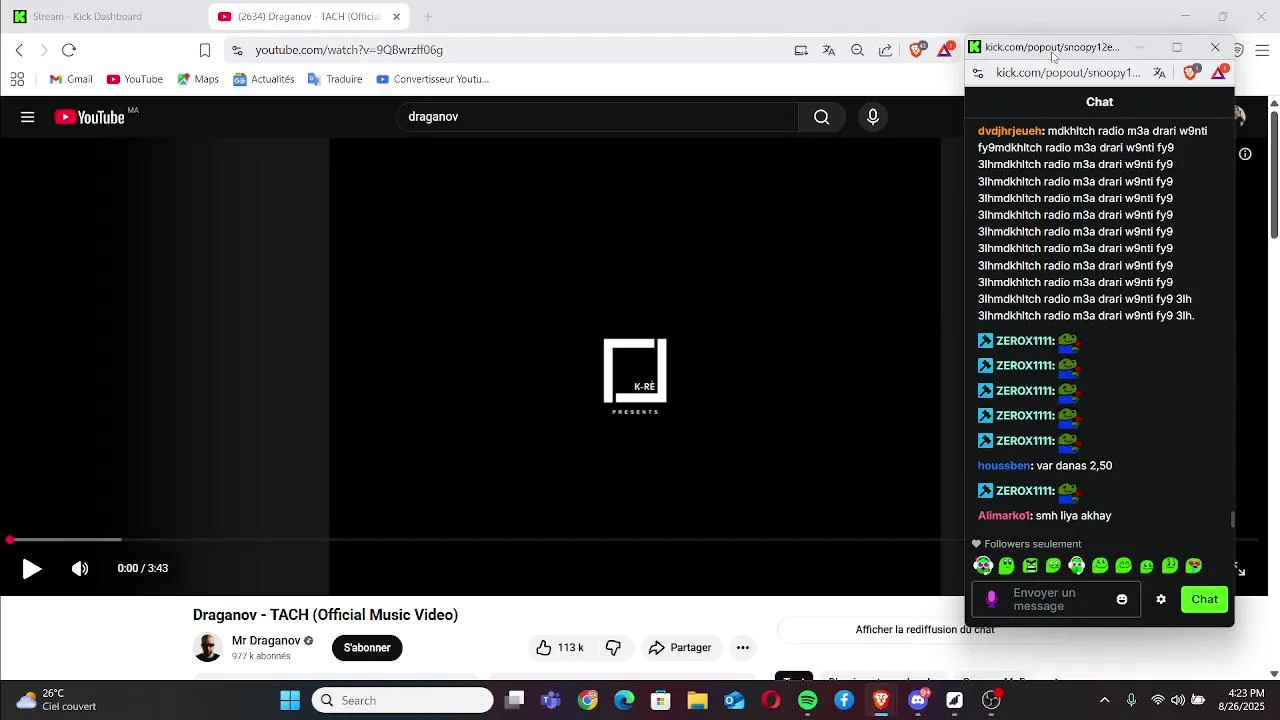Open Kick chat settings gear
Screen dimensions: 1280x720
pyautogui.click(x=1161, y=600)
